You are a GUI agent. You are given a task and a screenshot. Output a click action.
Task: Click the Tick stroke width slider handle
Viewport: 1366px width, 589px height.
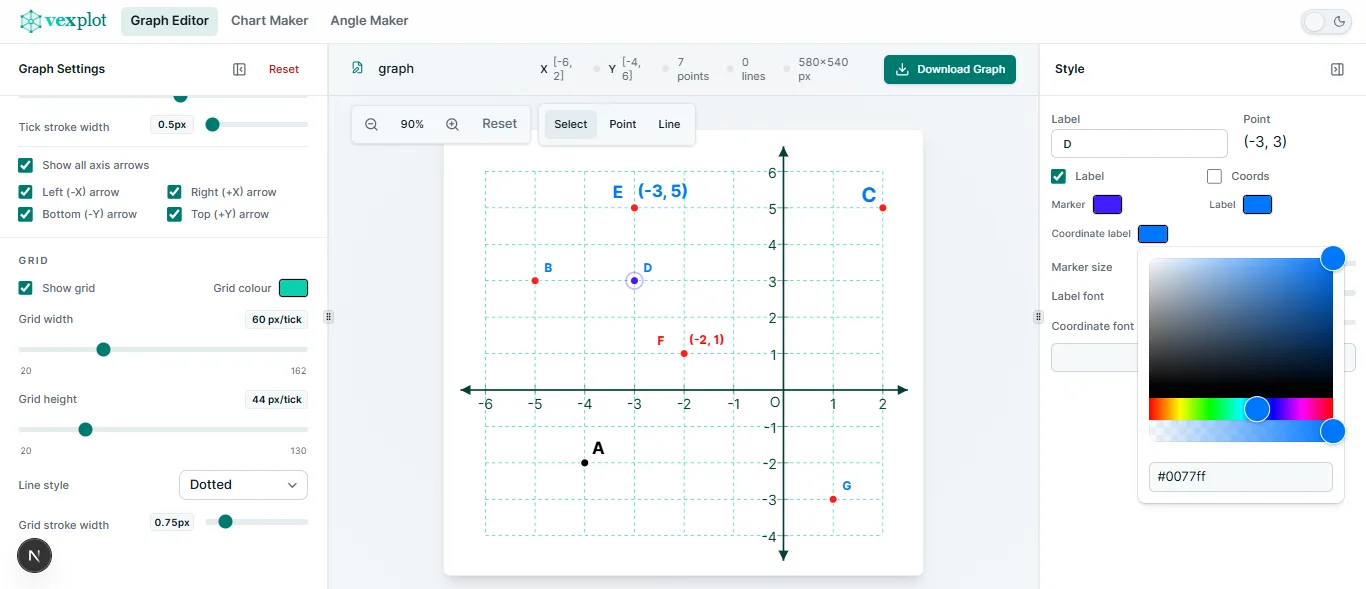point(212,125)
